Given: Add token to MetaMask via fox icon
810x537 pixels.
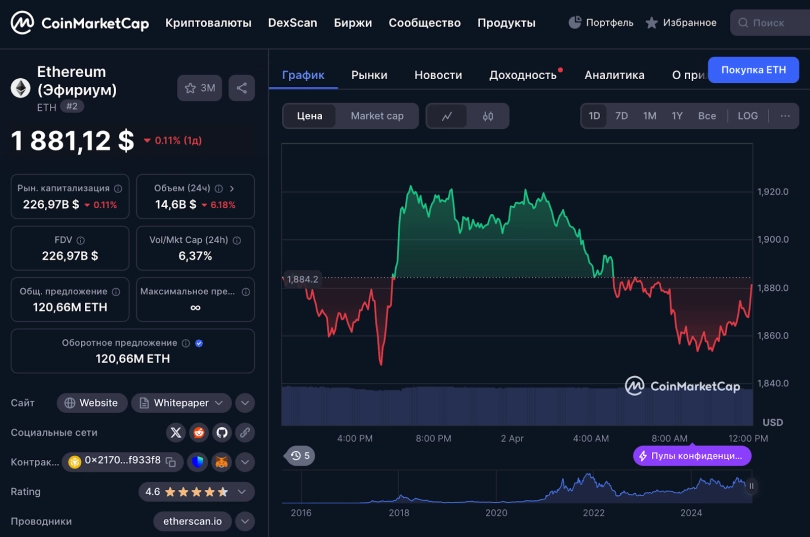Looking at the screenshot, I should click(221, 461).
